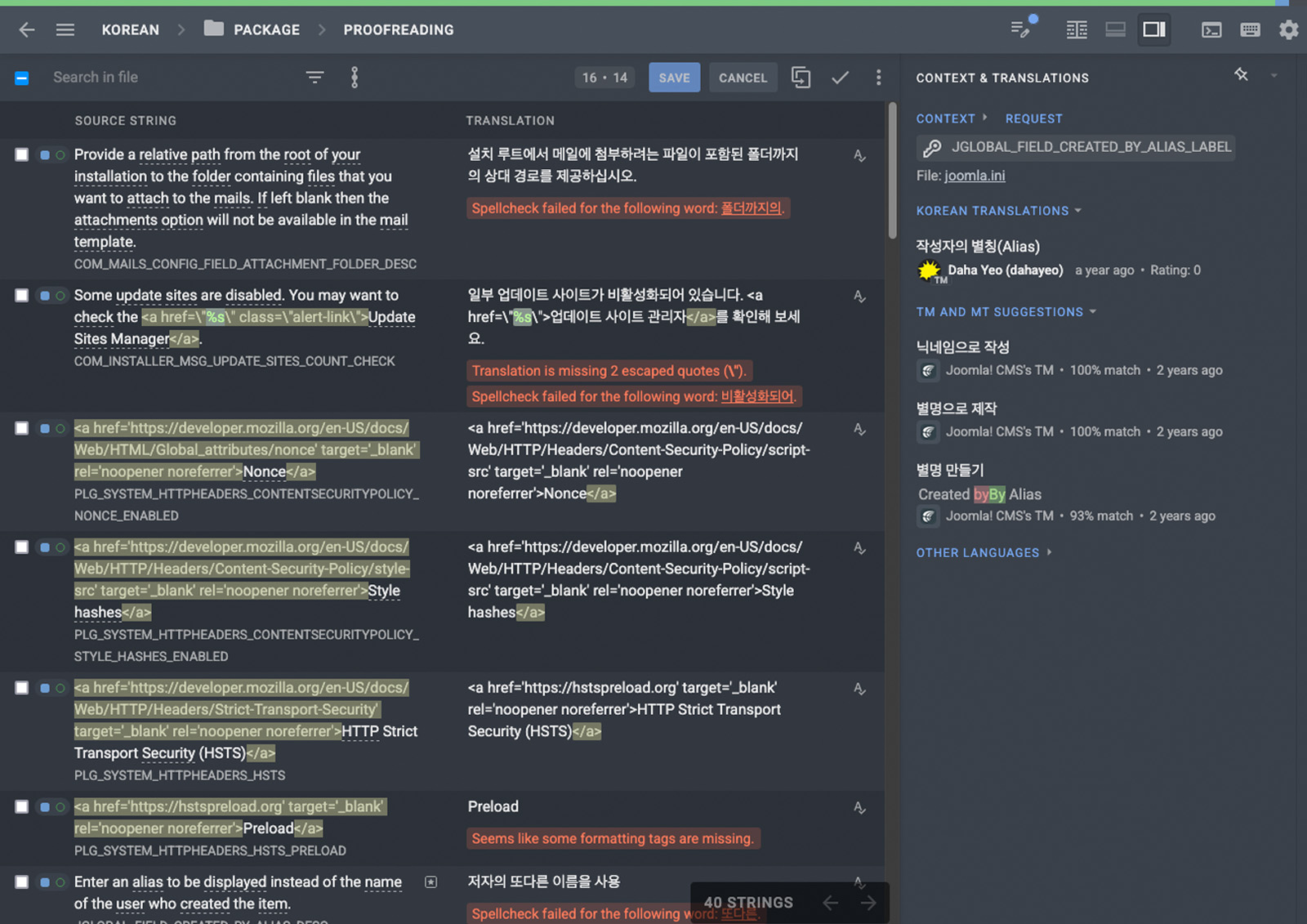
Task: Click the strings list vertical scrollbar
Action: point(892,171)
